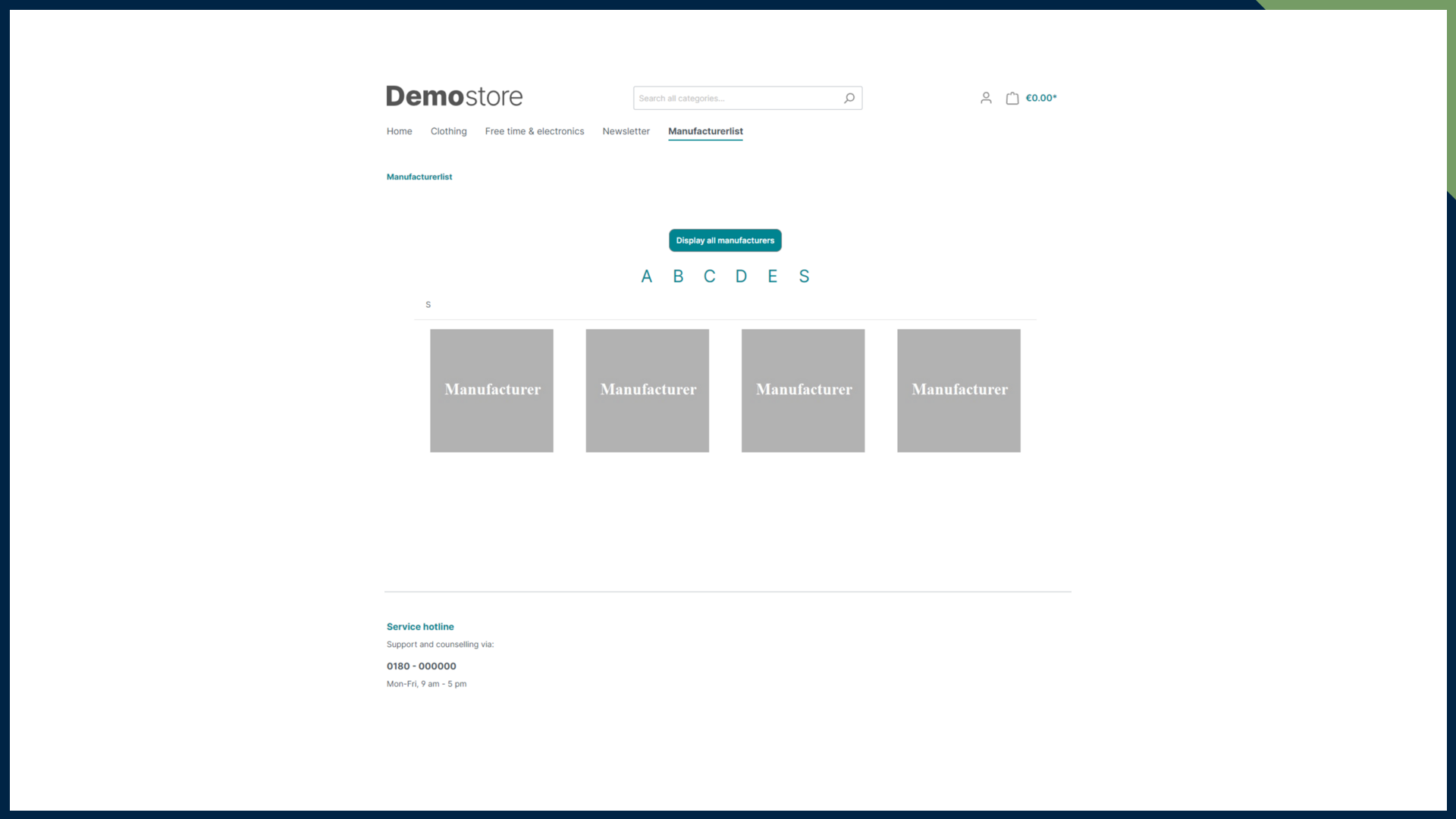Filter manufacturers by letter A
The width and height of the screenshot is (1456, 819).
(x=646, y=276)
